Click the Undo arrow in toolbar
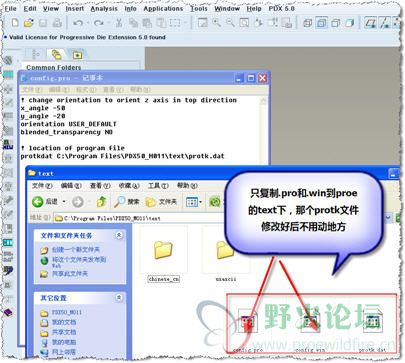This screenshot has width=405, height=363. coord(78,23)
